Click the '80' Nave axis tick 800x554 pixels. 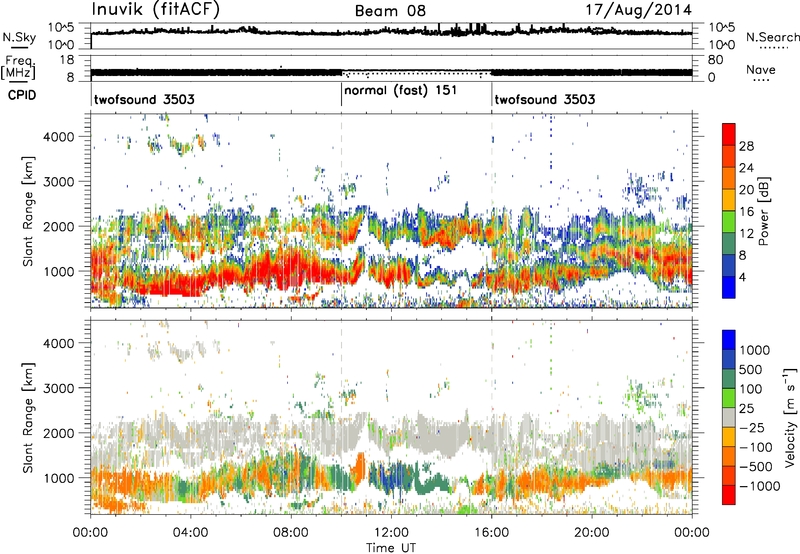click(x=715, y=60)
